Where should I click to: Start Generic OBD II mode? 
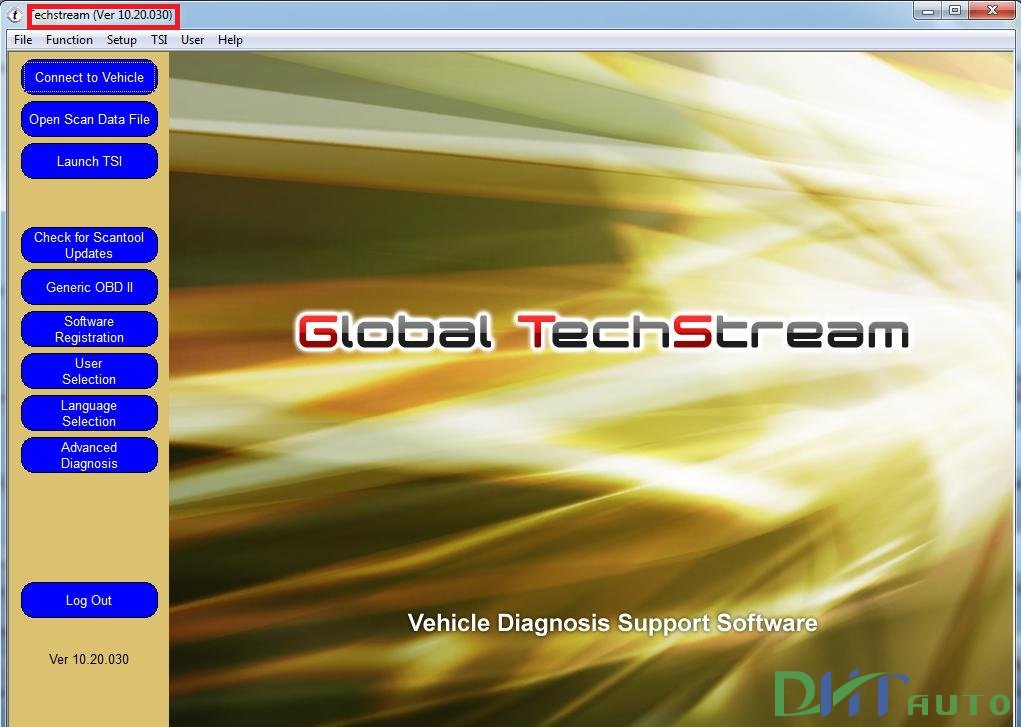coord(89,287)
